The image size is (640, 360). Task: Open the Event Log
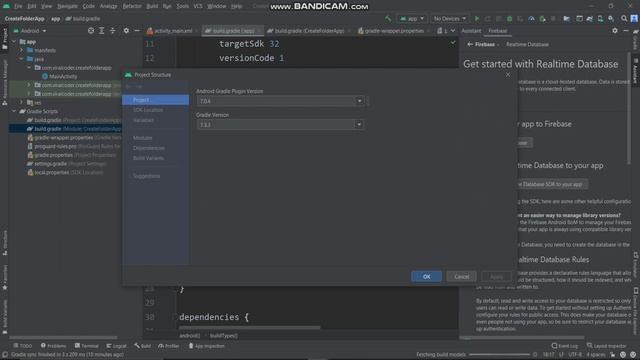pos(564,346)
